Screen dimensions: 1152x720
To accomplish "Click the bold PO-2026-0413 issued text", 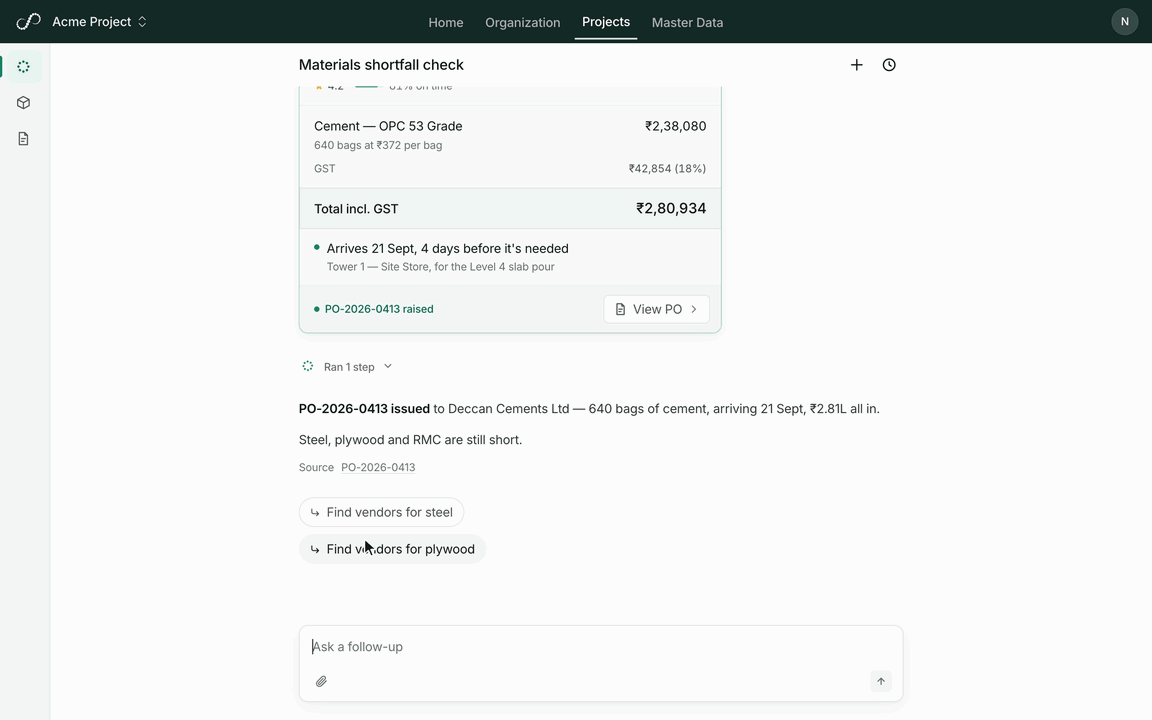I will pos(364,408).
